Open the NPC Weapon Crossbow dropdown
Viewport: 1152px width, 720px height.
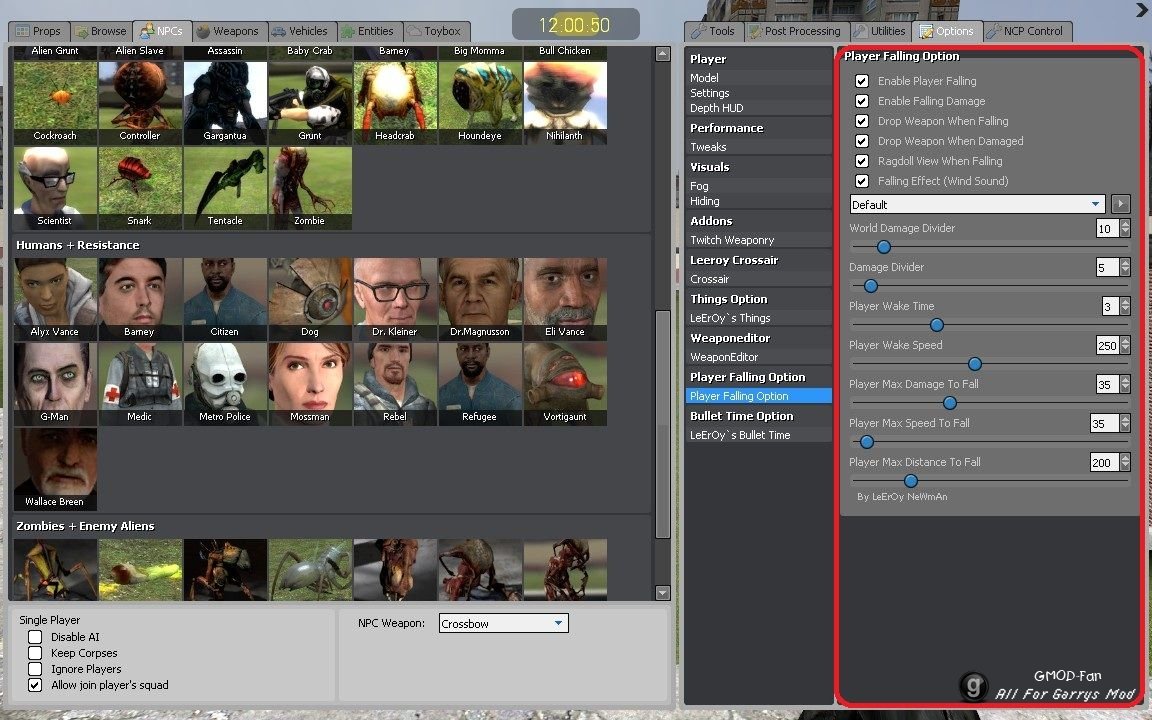coord(503,624)
